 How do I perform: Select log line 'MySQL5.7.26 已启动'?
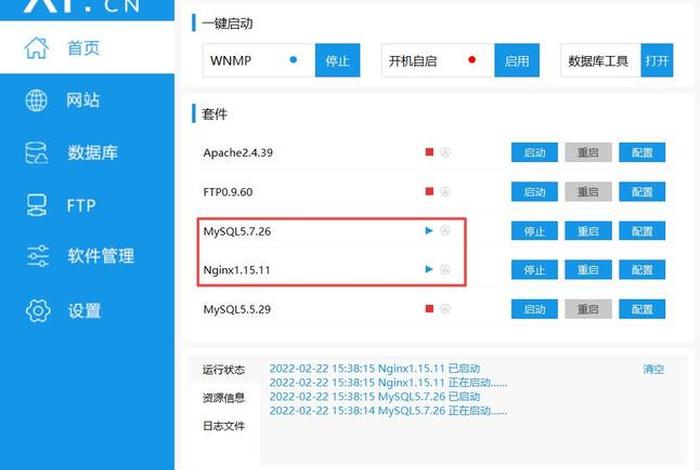point(375,396)
